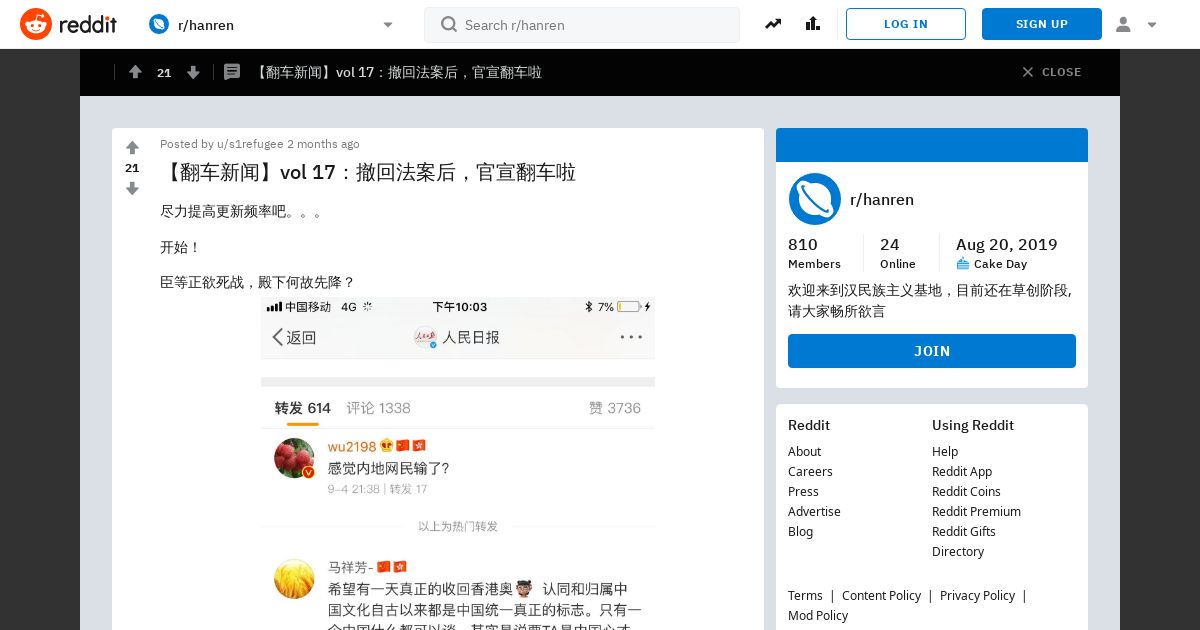Click the post type icon in header bar
This screenshot has height=630, width=1200.
click(x=232, y=72)
